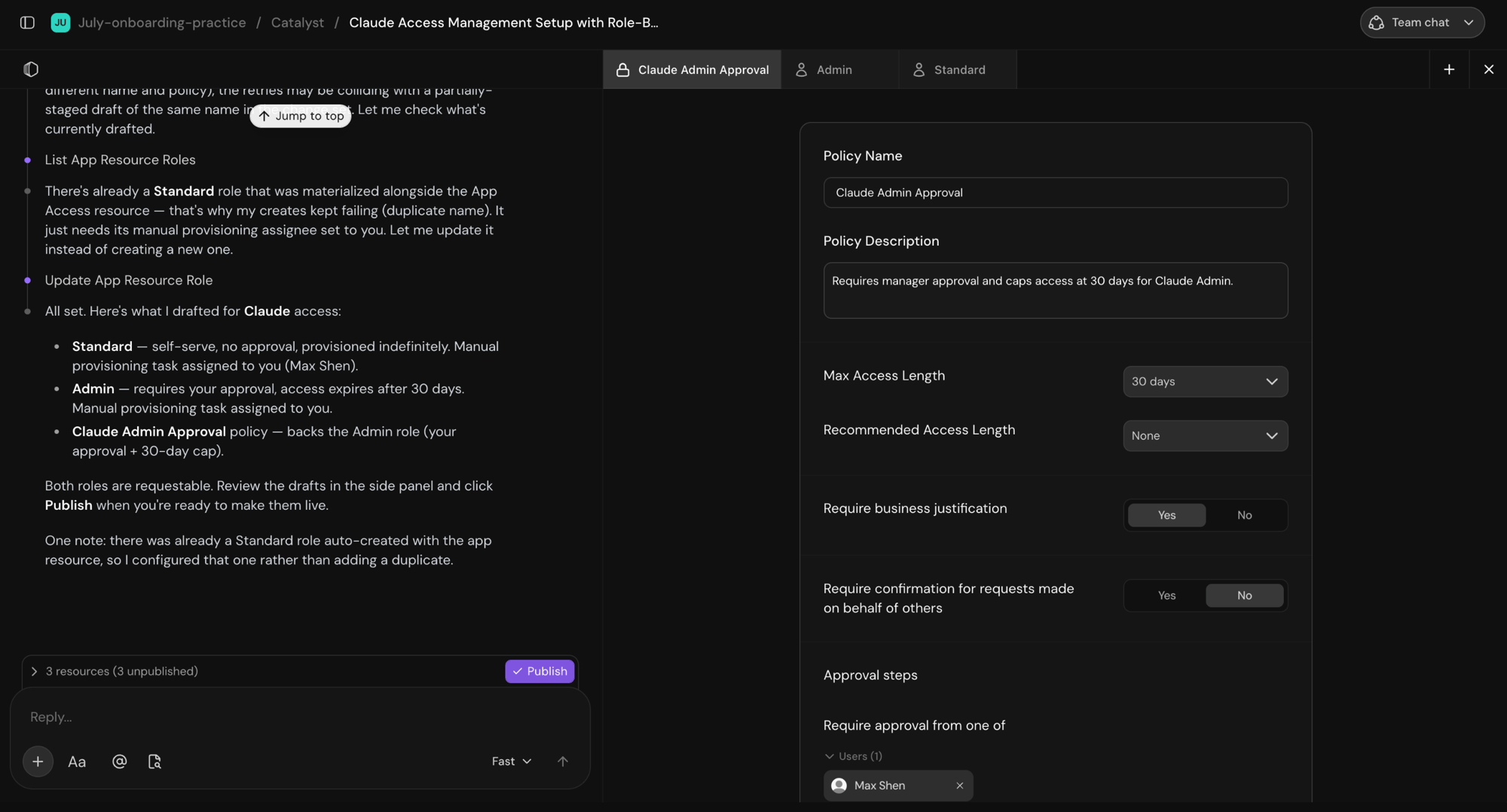This screenshot has width=1507, height=812.
Task: Click the Publish button
Action: [540, 671]
